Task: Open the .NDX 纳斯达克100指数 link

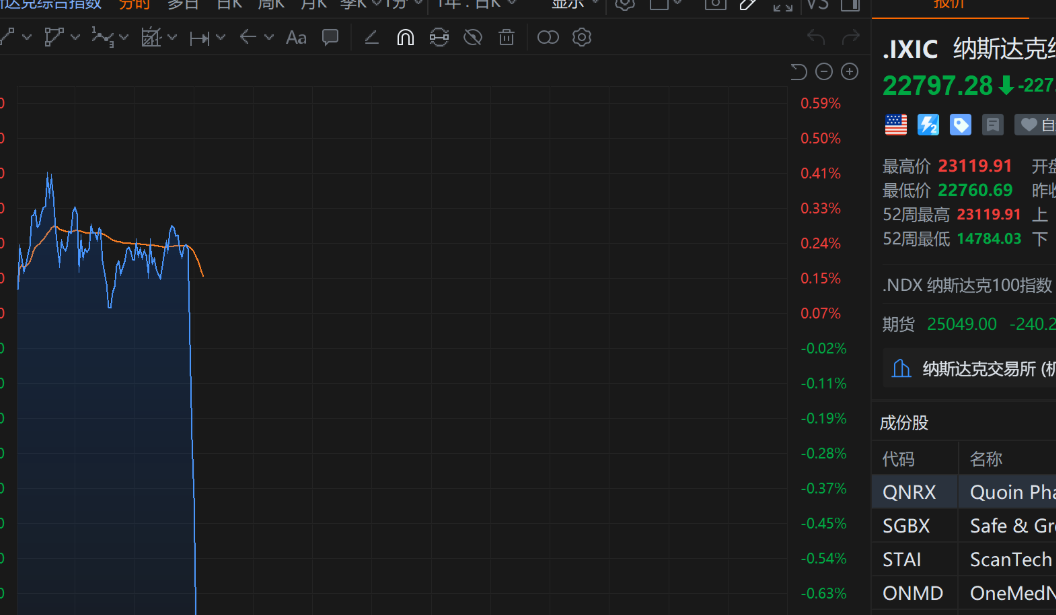Action: tap(967, 285)
